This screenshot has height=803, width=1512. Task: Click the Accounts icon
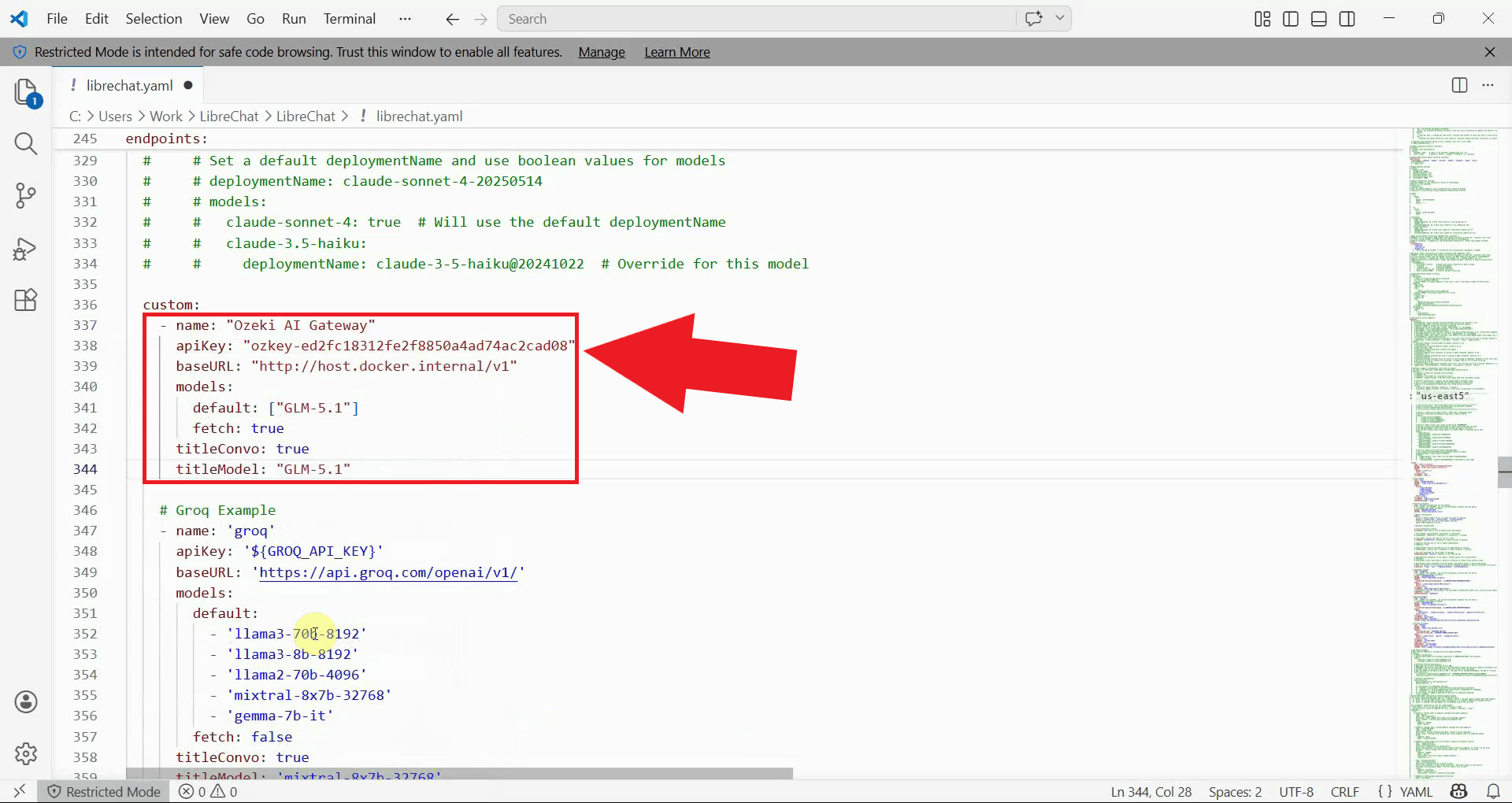[26, 702]
